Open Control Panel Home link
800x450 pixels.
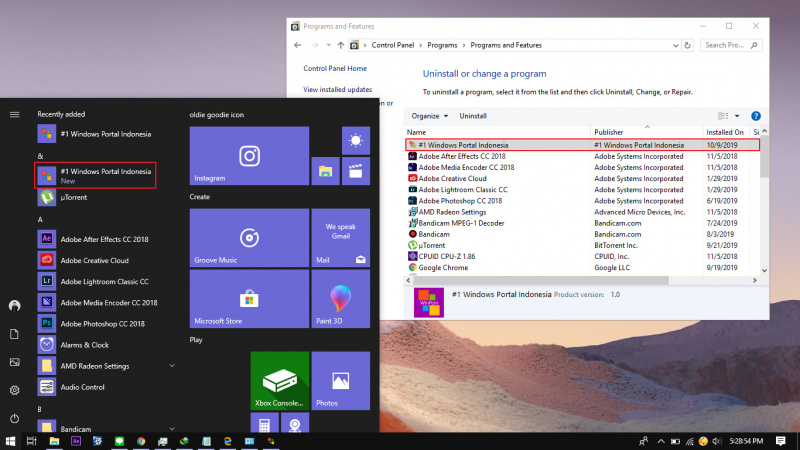coord(335,68)
